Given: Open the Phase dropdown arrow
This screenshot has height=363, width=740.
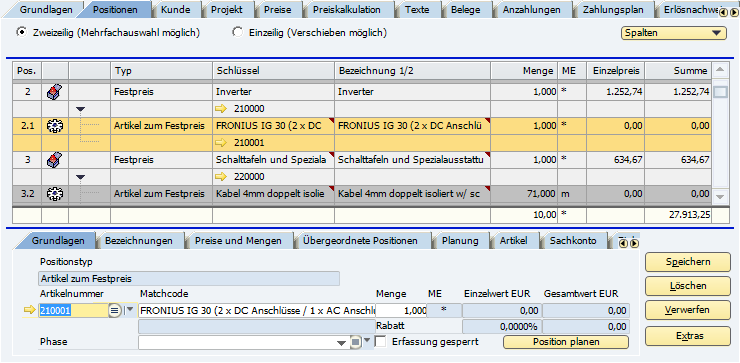Looking at the screenshot, I should 342,343.
